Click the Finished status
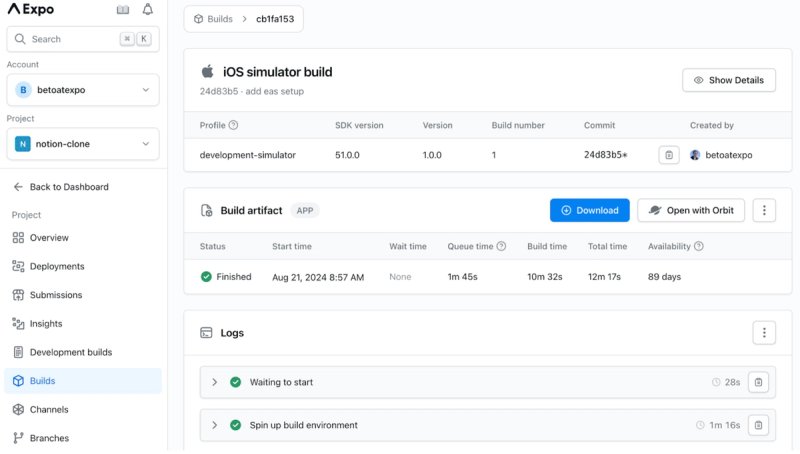This screenshot has height=454, width=800. click(x=226, y=276)
